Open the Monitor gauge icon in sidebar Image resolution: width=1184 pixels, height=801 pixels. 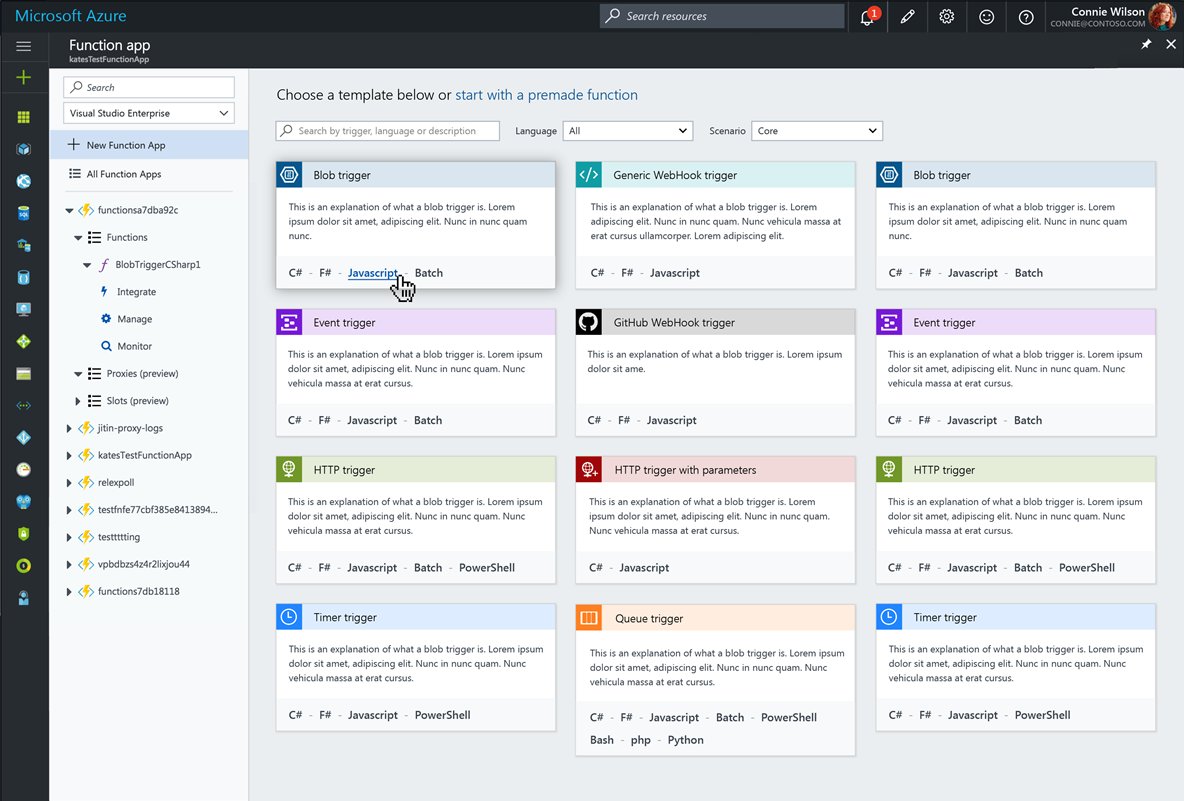tap(23, 470)
